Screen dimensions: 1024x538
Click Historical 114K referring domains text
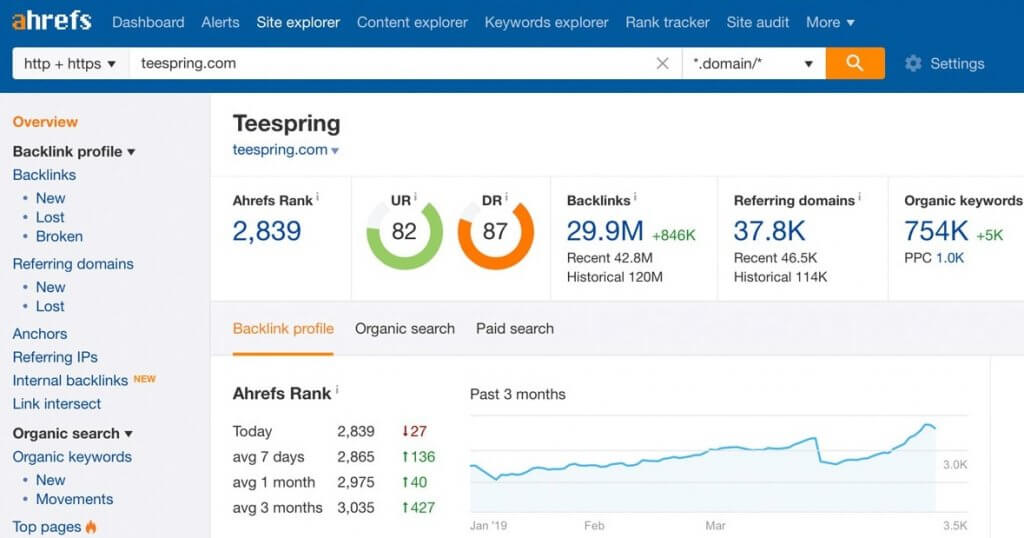(x=780, y=277)
